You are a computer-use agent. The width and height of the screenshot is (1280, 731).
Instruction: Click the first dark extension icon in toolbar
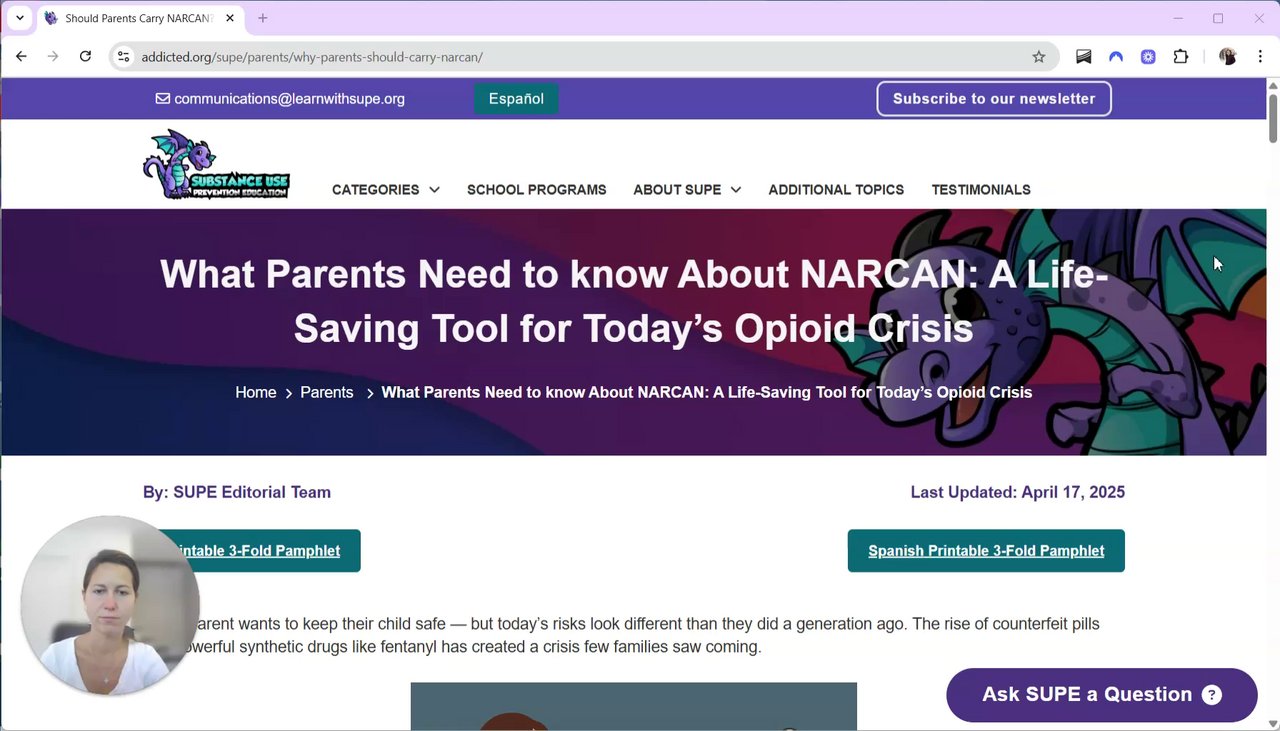click(1083, 57)
